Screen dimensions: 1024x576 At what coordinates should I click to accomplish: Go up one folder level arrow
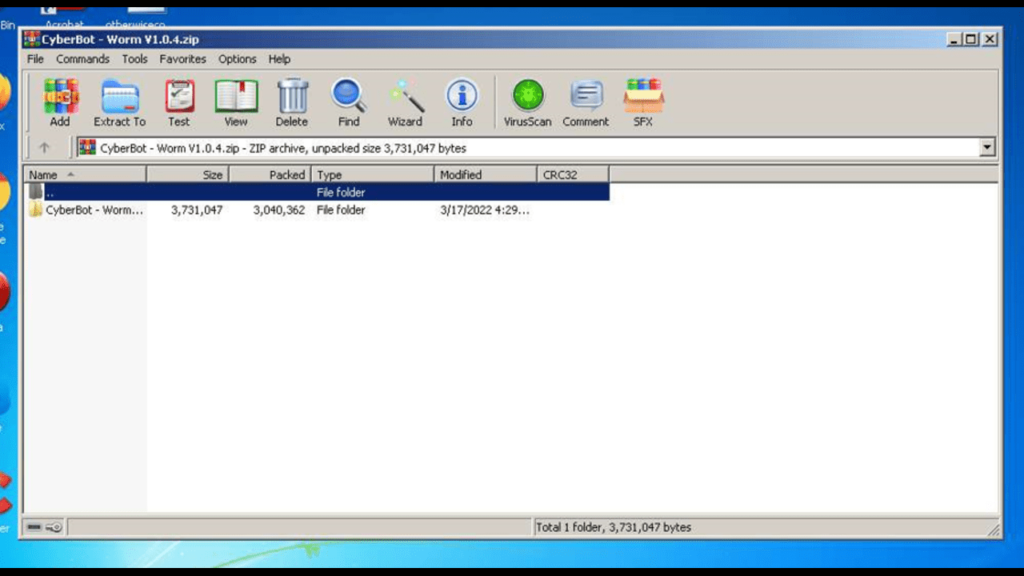(44, 148)
